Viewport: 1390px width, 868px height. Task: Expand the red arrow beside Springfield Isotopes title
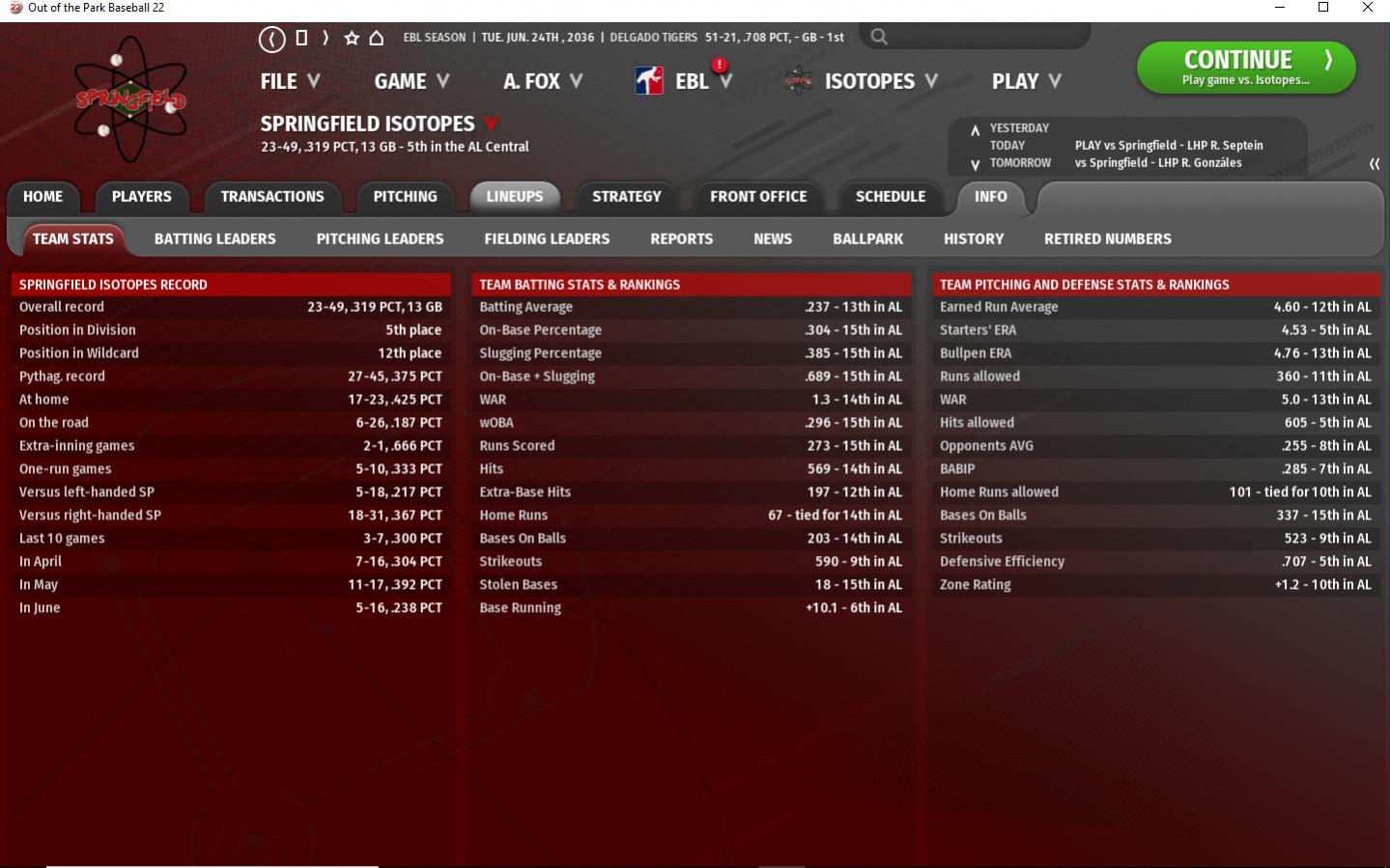(x=492, y=124)
